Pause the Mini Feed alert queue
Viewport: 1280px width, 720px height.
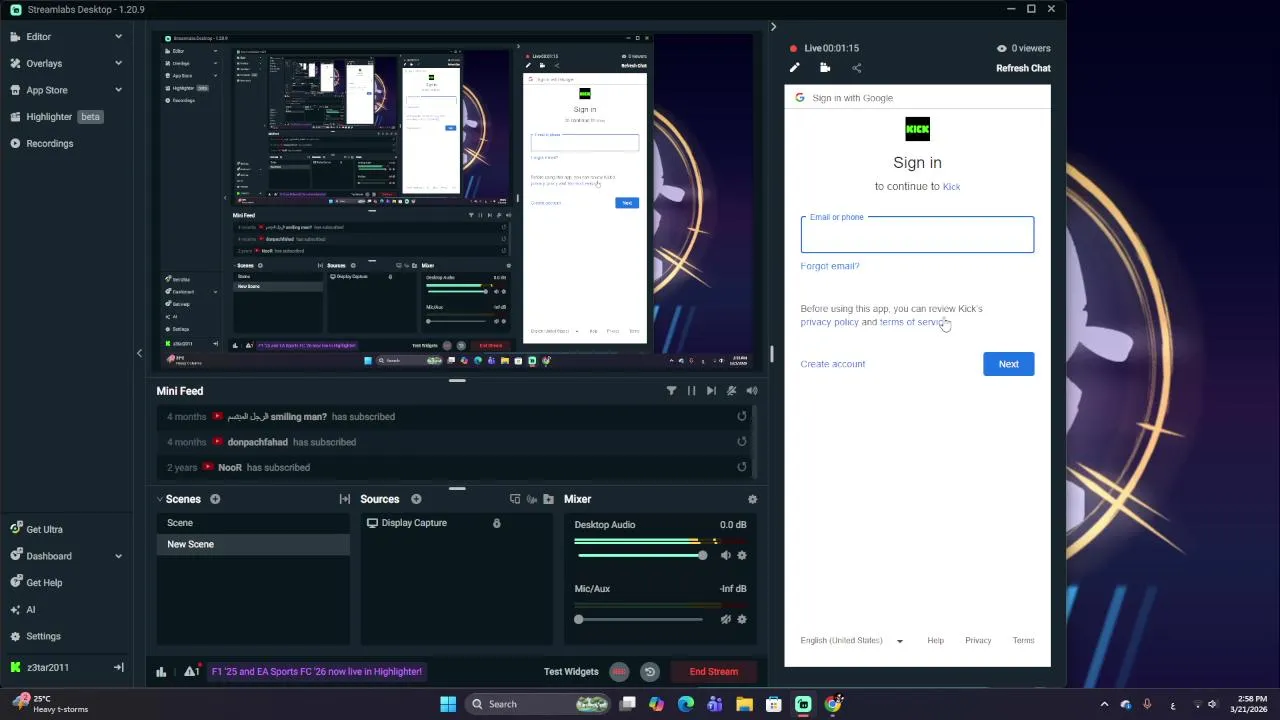pos(691,391)
